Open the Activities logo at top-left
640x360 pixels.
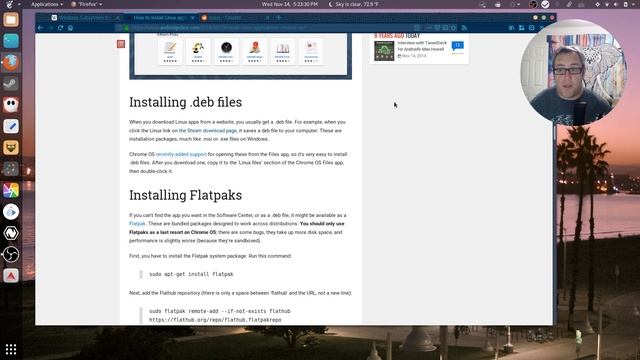[10, 4]
